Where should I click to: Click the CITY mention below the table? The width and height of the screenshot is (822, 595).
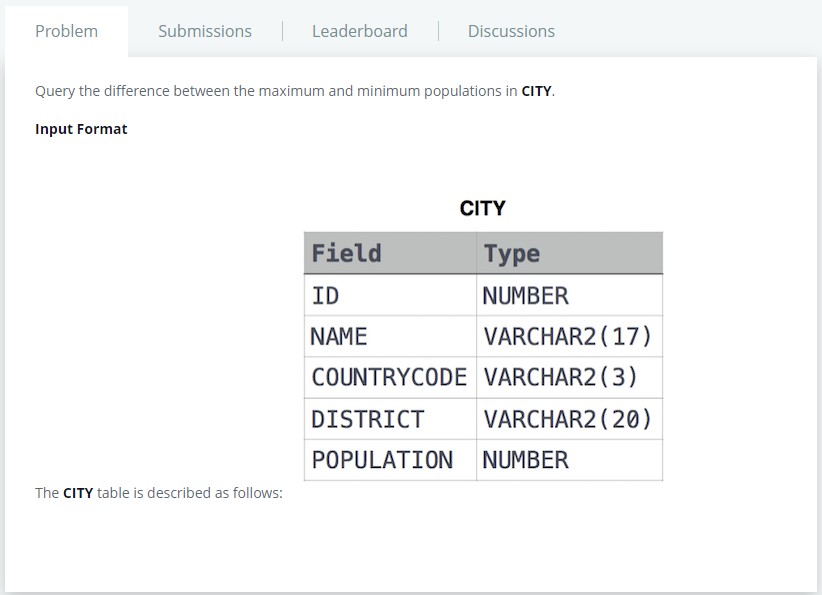point(76,492)
